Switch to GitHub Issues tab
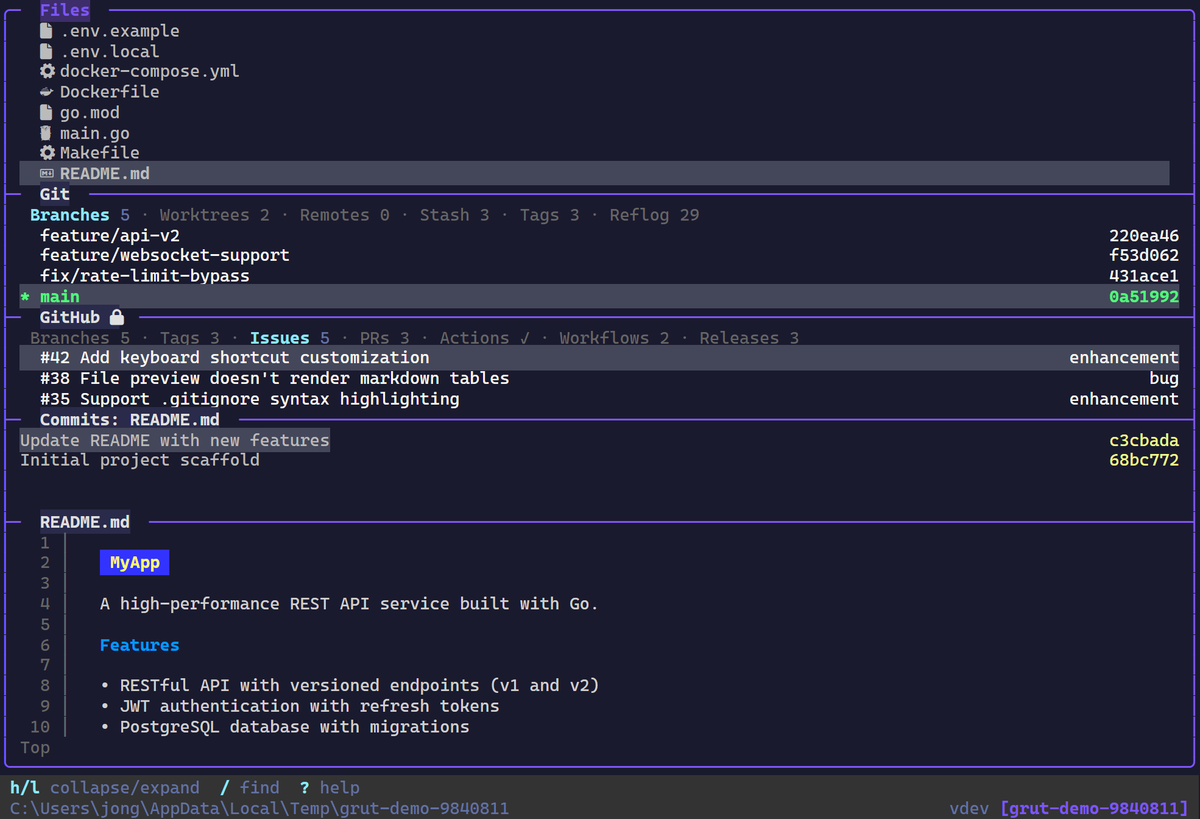The width and height of the screenshot is (1200, 819). tap(290, 338)
